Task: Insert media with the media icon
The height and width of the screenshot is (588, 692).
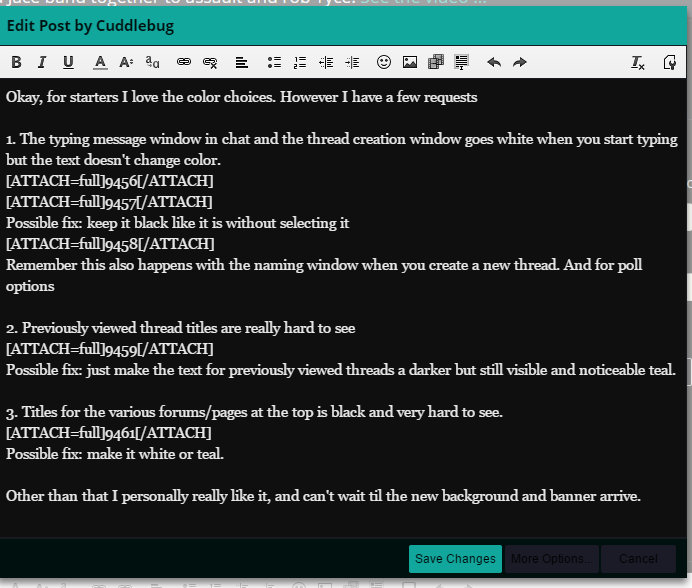Action: 436,62
